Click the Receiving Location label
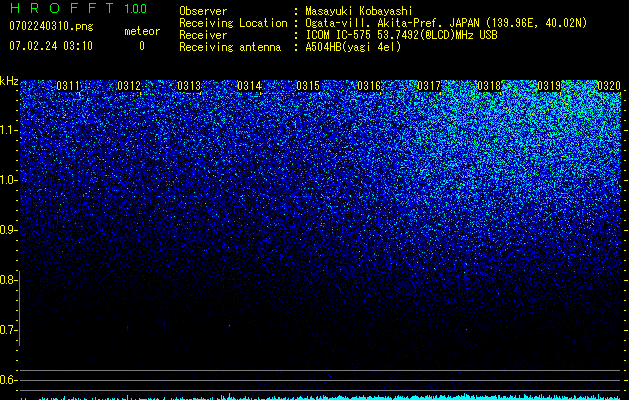The width and height of the screenshot is (629, 400). pos(233,23)
